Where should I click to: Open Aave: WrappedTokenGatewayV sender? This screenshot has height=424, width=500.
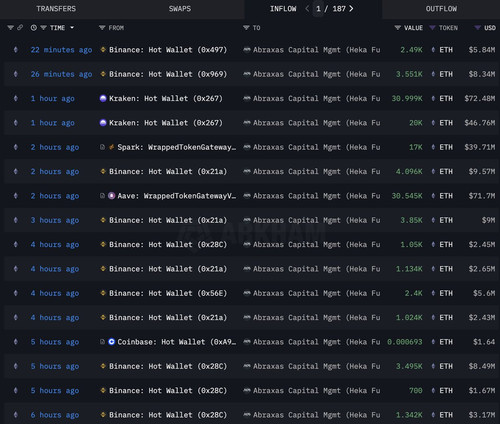pyautogui.click(x=177, y=196)
